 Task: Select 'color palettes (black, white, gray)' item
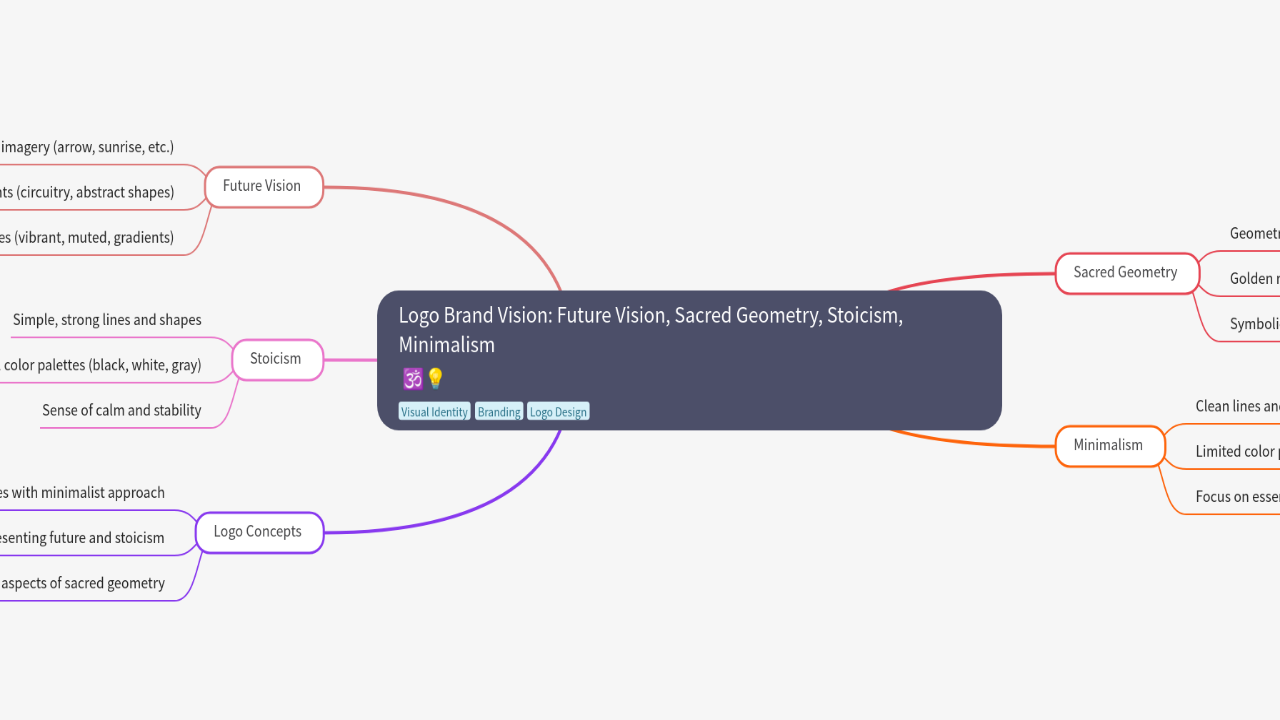pyautogui.click(x=101, y=365)
